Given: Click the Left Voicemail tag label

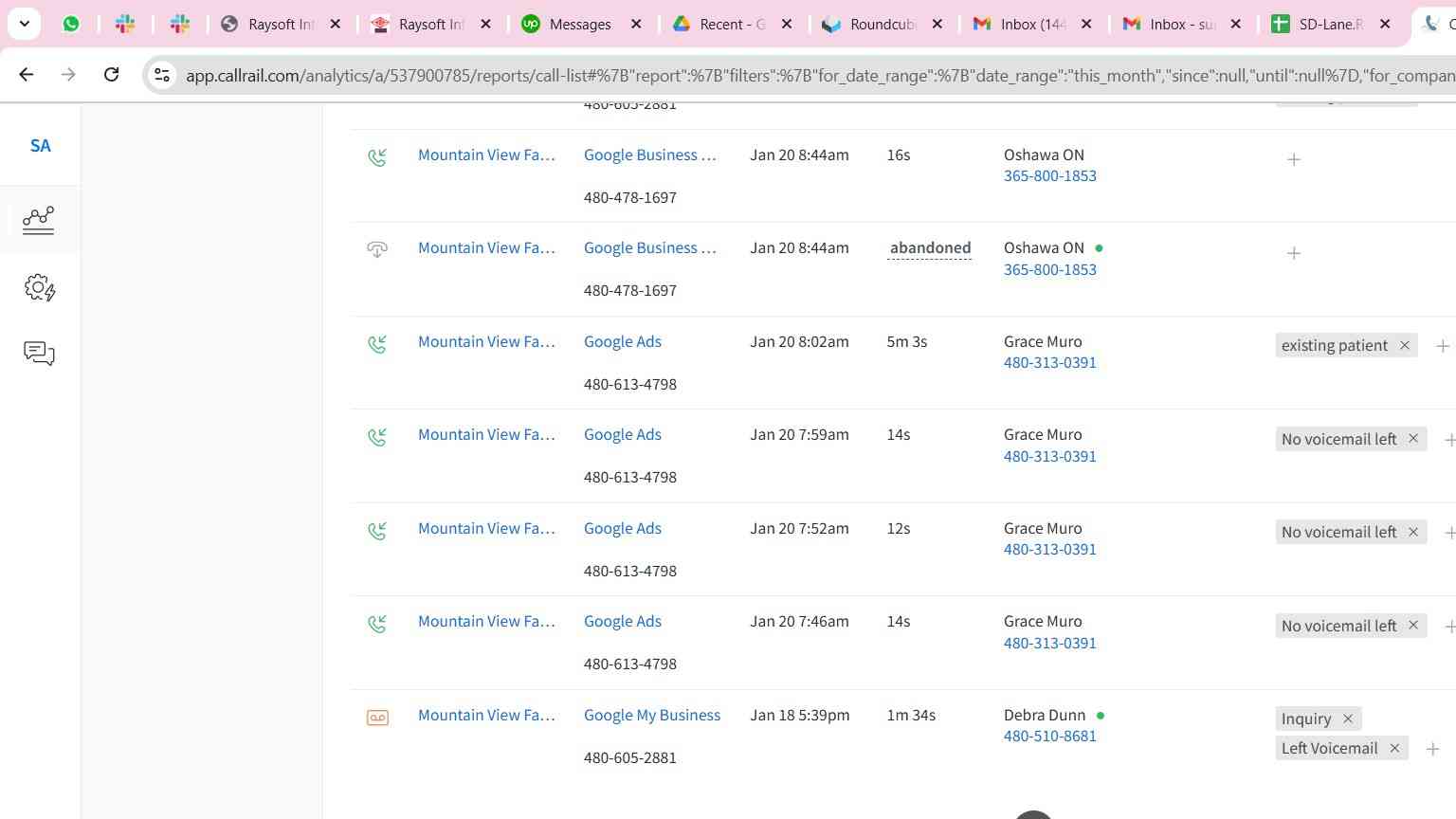Looking at the screenshot, I should point(1329,748).
